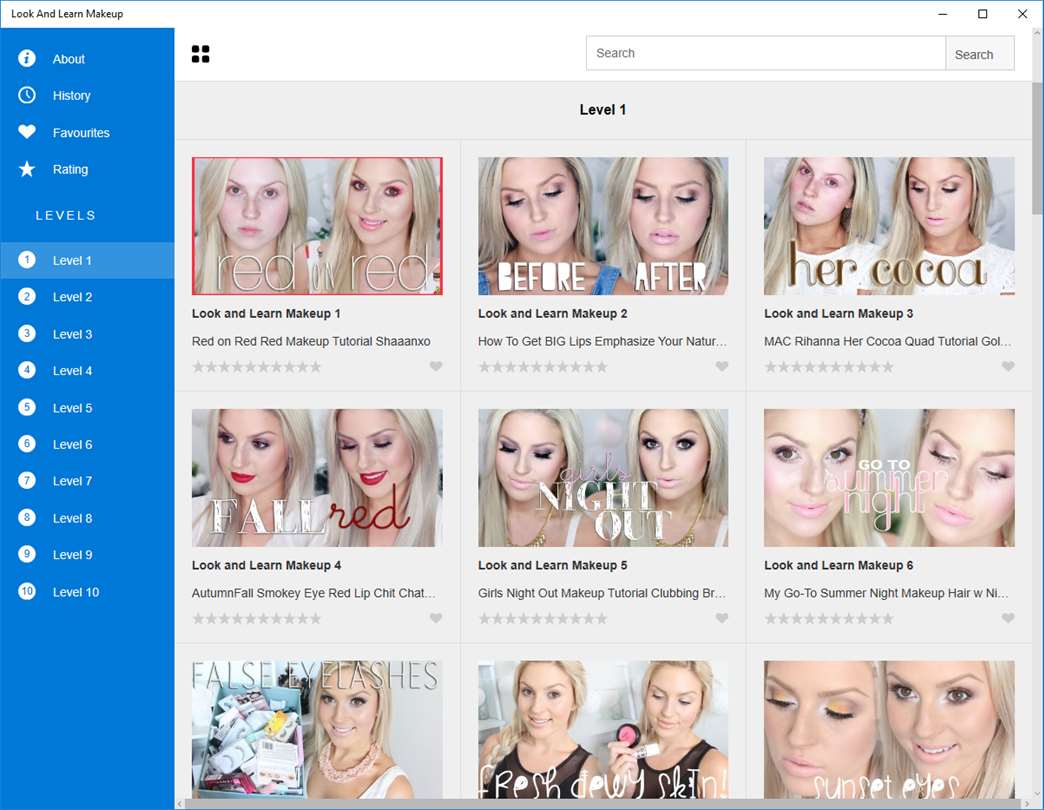The width and height of the screenshot is (1044, 810).
Task: Rate Look and Learn Makeup 5 stars
Action: (x=543, y=619)
